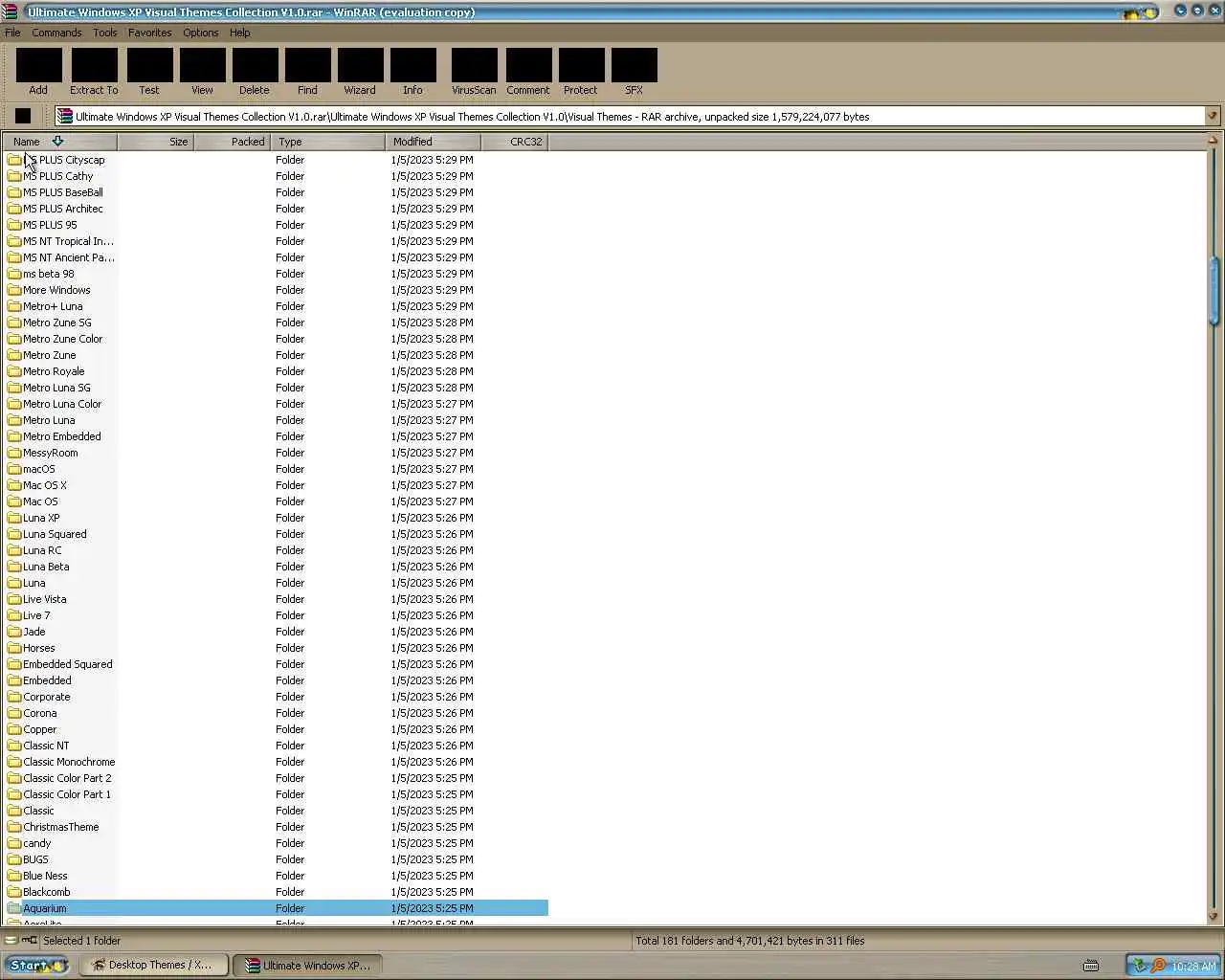The height and width of the screenshot is (980, 1225).
Task: Select the Metro Royale folder
Action: tap(54, 371)
